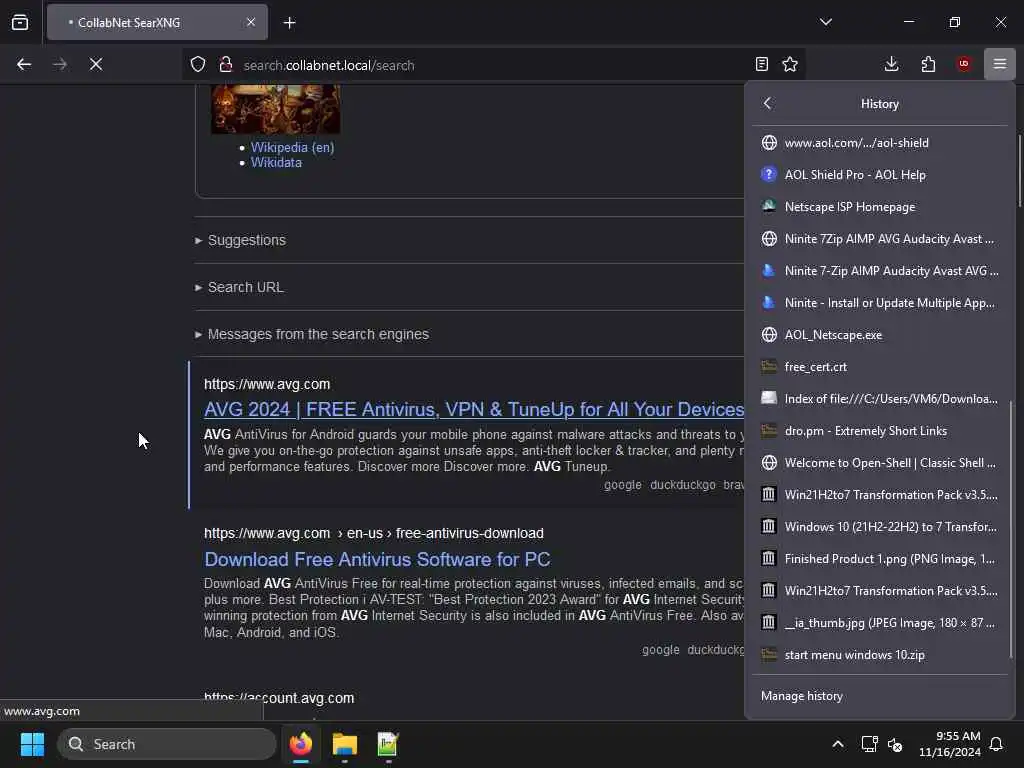Close the application hamburger menu
The height and width of the screenshot is (768, 1024).
1000,64
